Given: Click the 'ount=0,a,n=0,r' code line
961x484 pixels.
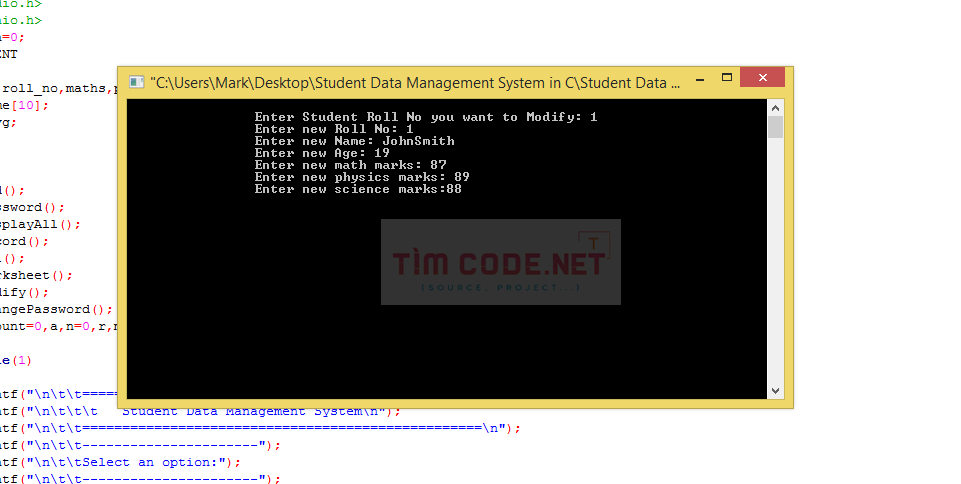Looking at the screenshot, I should coord(58,327).
